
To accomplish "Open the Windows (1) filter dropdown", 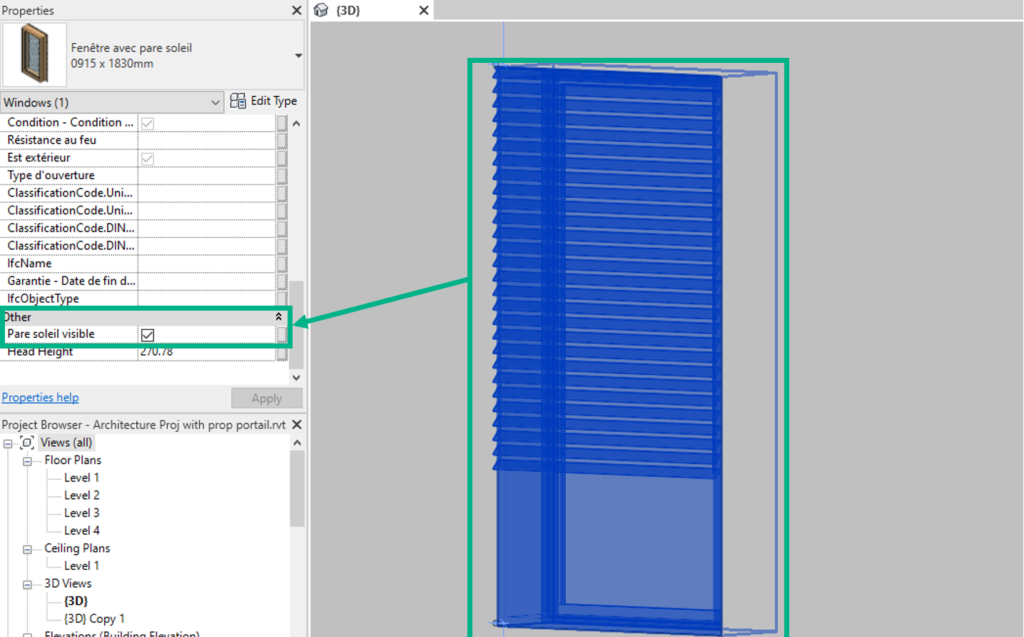I will [217, 102].
